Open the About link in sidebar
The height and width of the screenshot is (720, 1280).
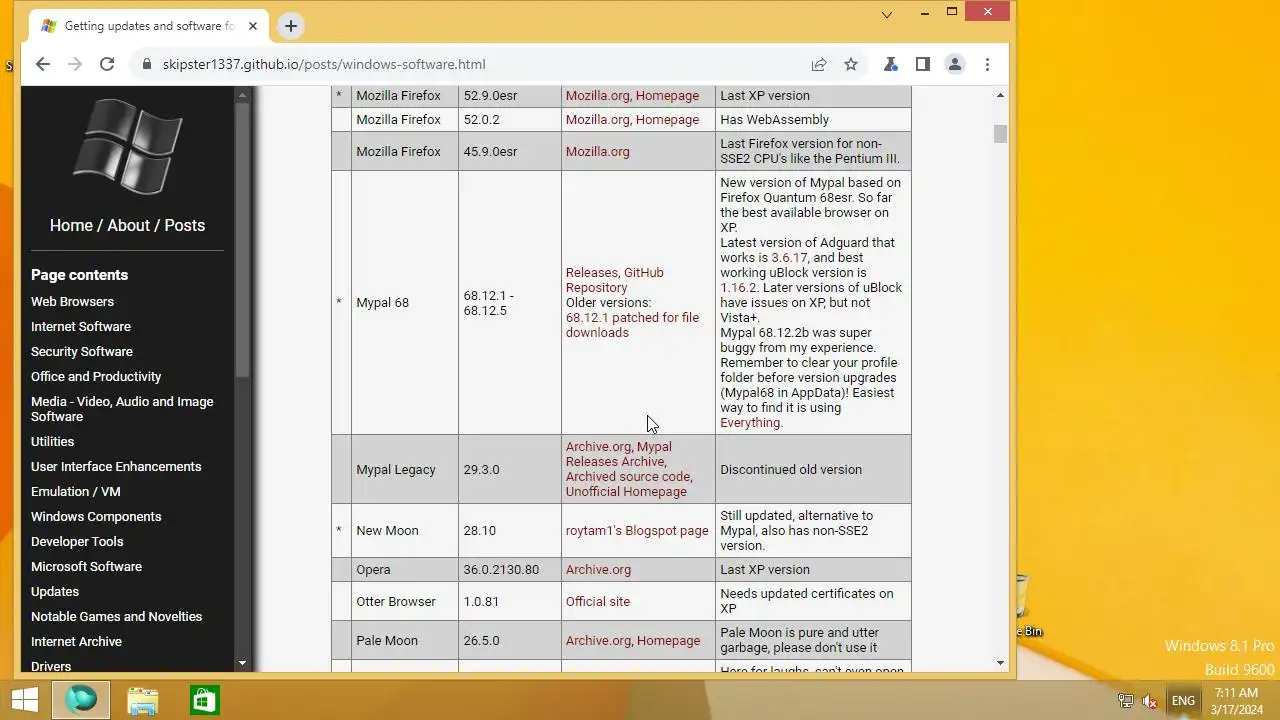tap(129, 225)
